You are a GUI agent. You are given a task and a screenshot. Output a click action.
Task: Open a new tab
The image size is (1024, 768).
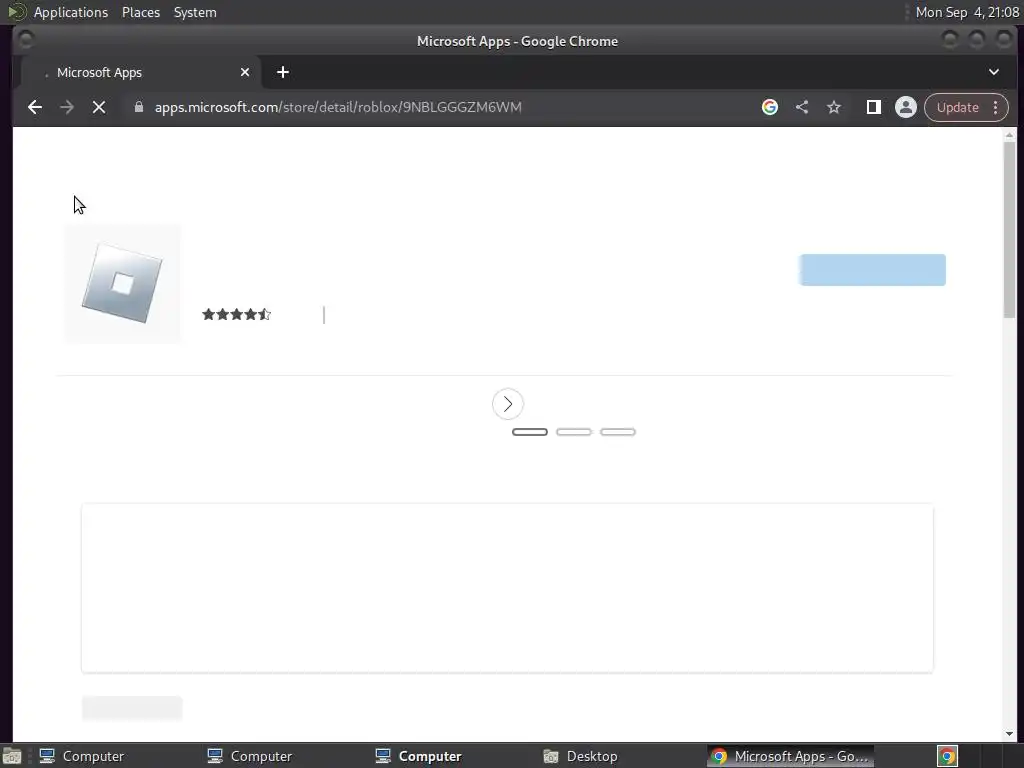coord(283,72)
